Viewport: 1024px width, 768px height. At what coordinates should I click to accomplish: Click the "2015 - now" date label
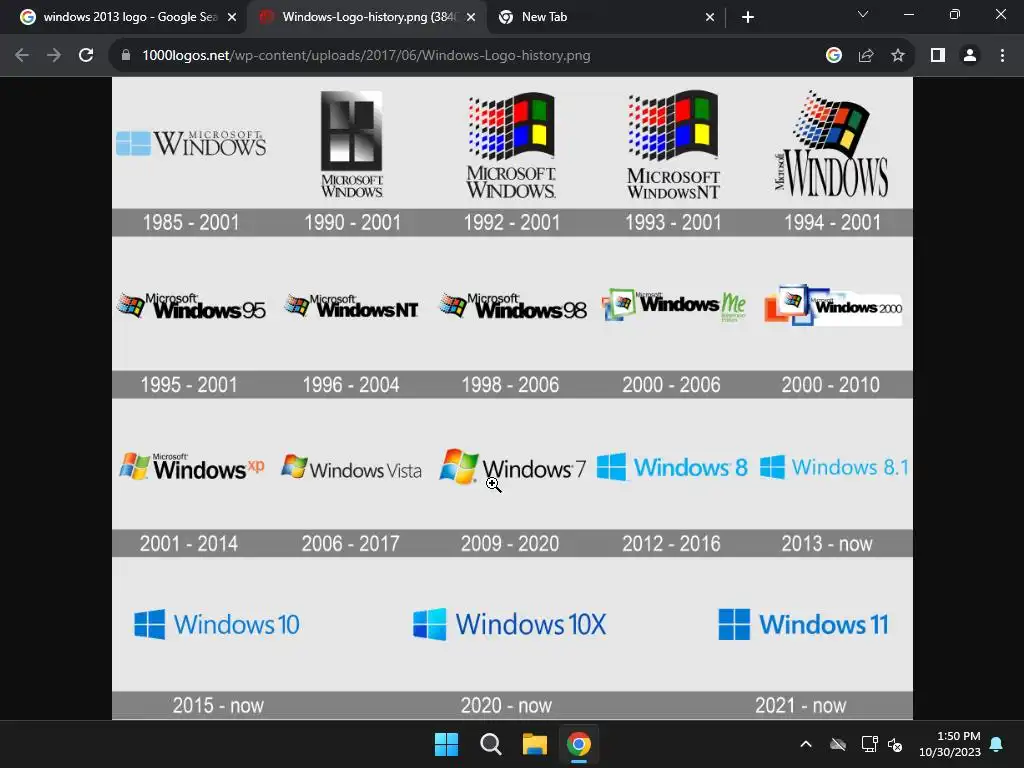tap(218, 705)
